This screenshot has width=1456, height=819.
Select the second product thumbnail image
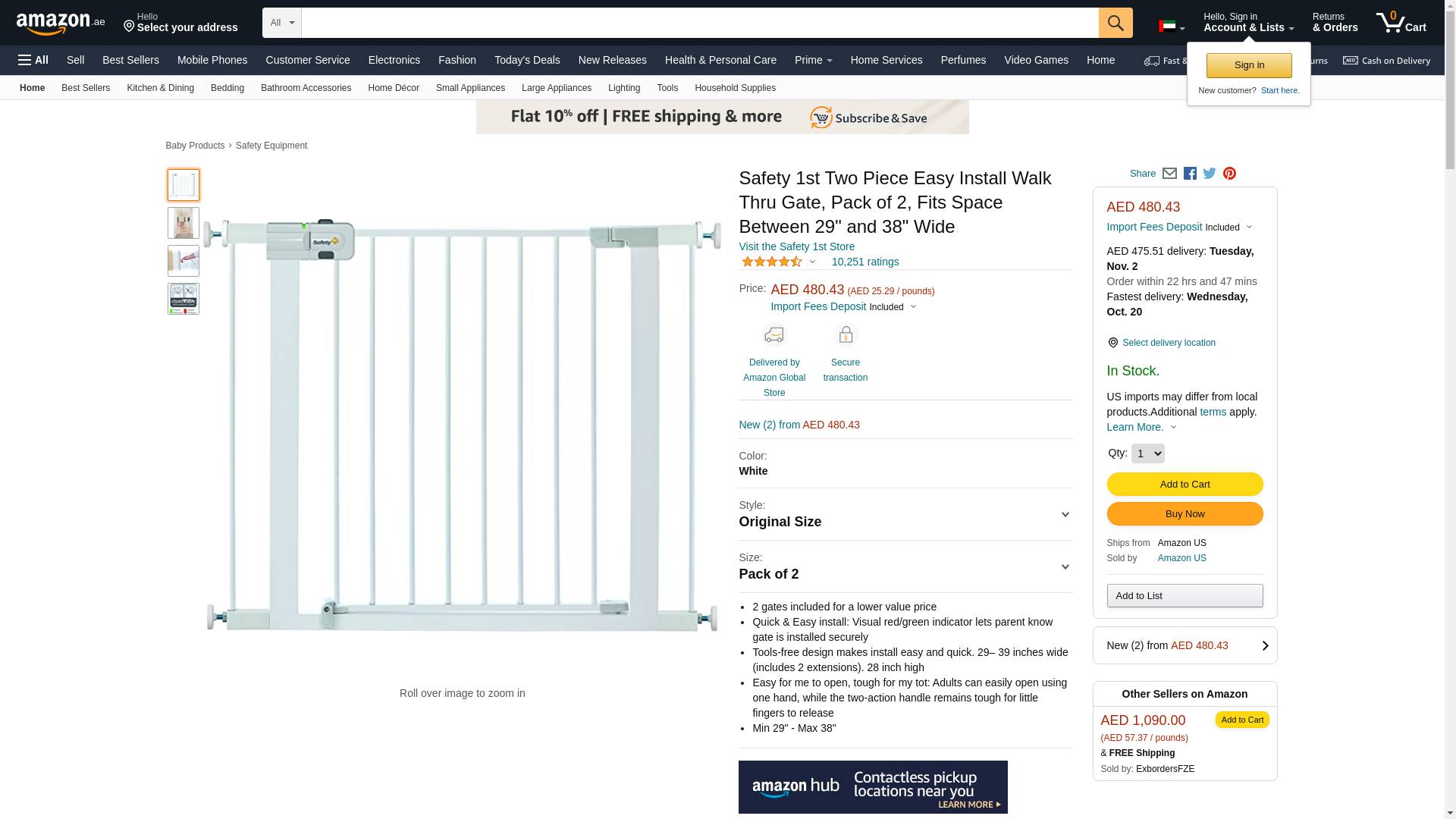184,223
